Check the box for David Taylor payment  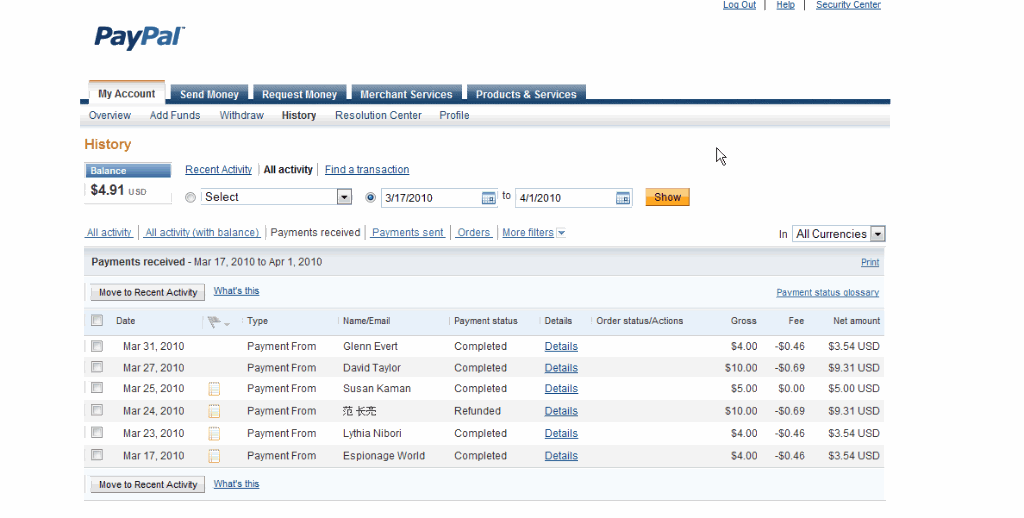(x=97, y=366)
